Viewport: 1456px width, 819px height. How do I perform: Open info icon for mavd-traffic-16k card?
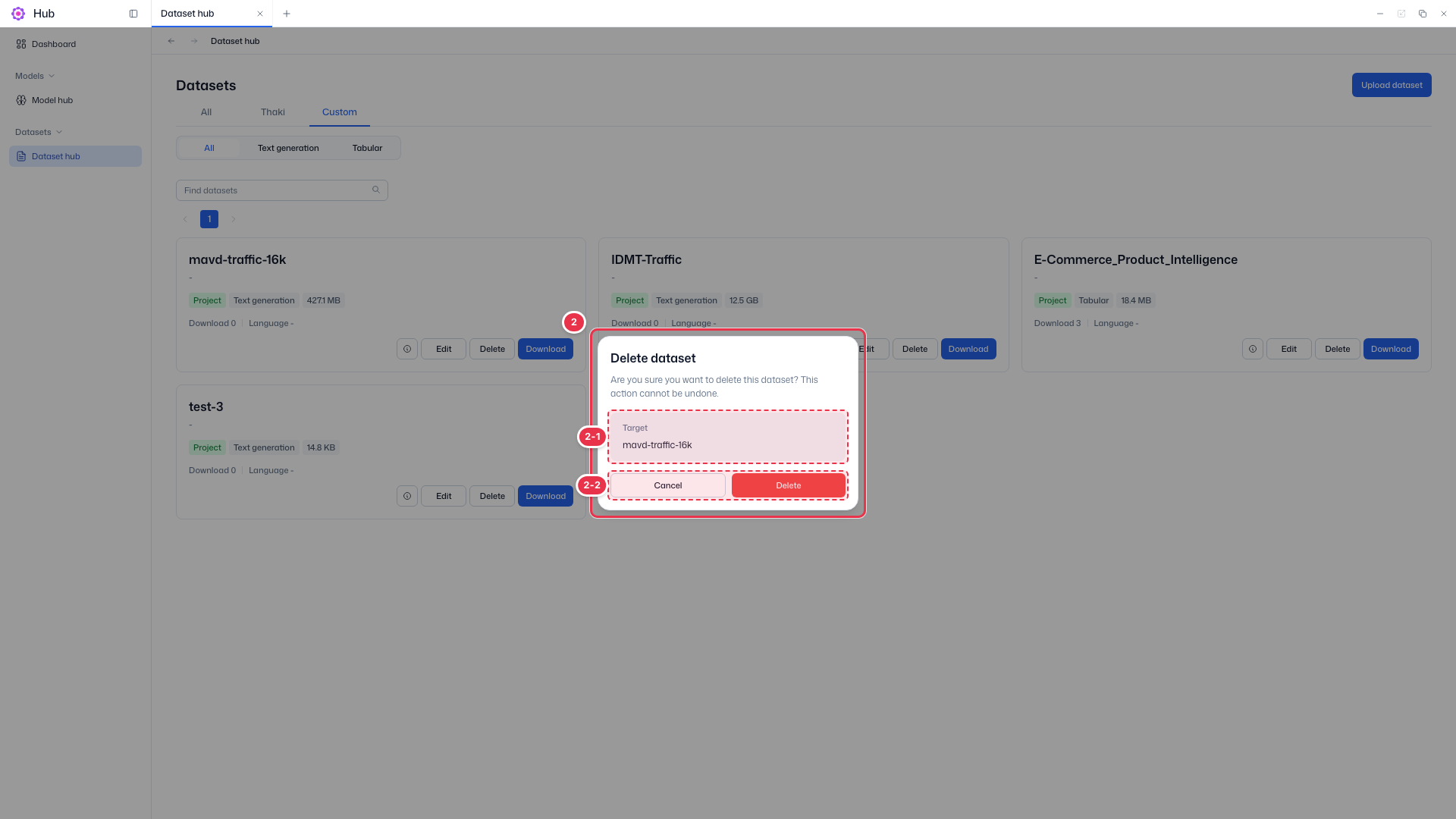pos(407,349)
